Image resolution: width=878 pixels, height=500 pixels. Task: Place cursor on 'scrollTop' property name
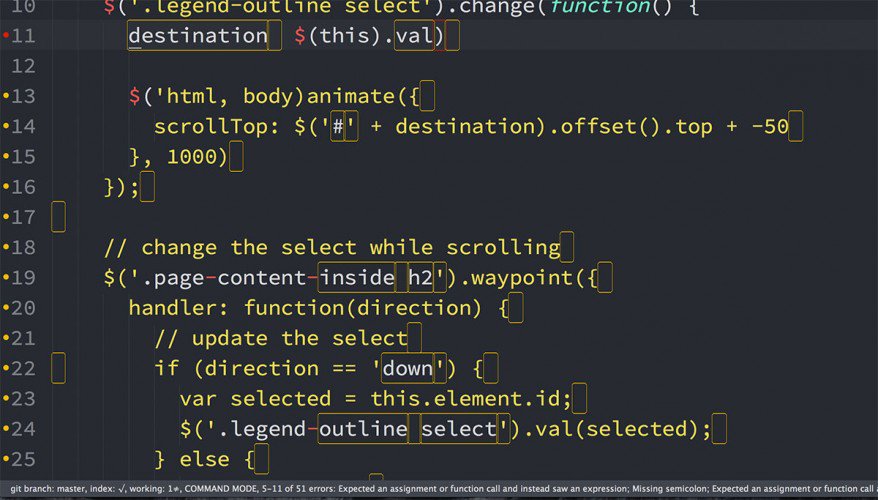211,127
